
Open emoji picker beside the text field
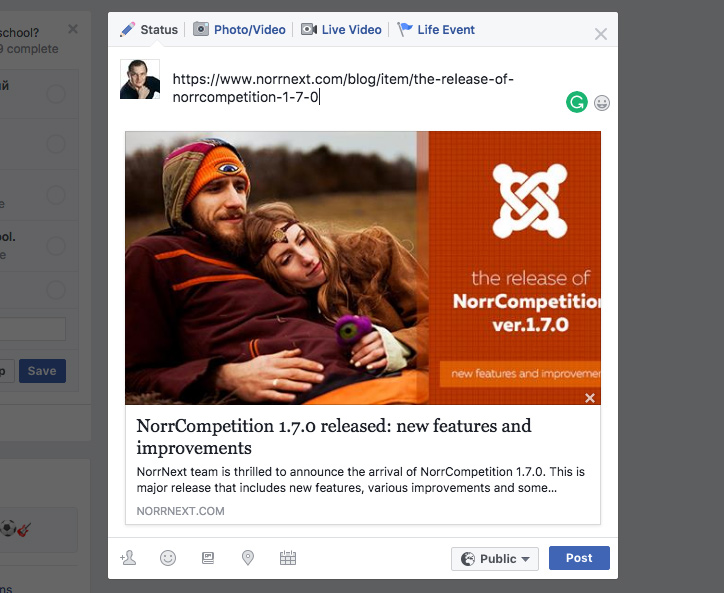(602, 102)
